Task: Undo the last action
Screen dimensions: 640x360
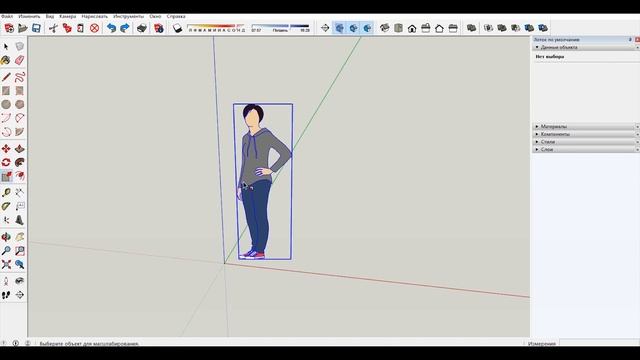Action: [x=111, y=28]
